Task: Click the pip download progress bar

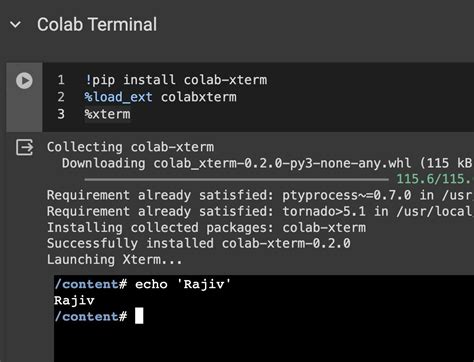Action: tap(236, 180)
